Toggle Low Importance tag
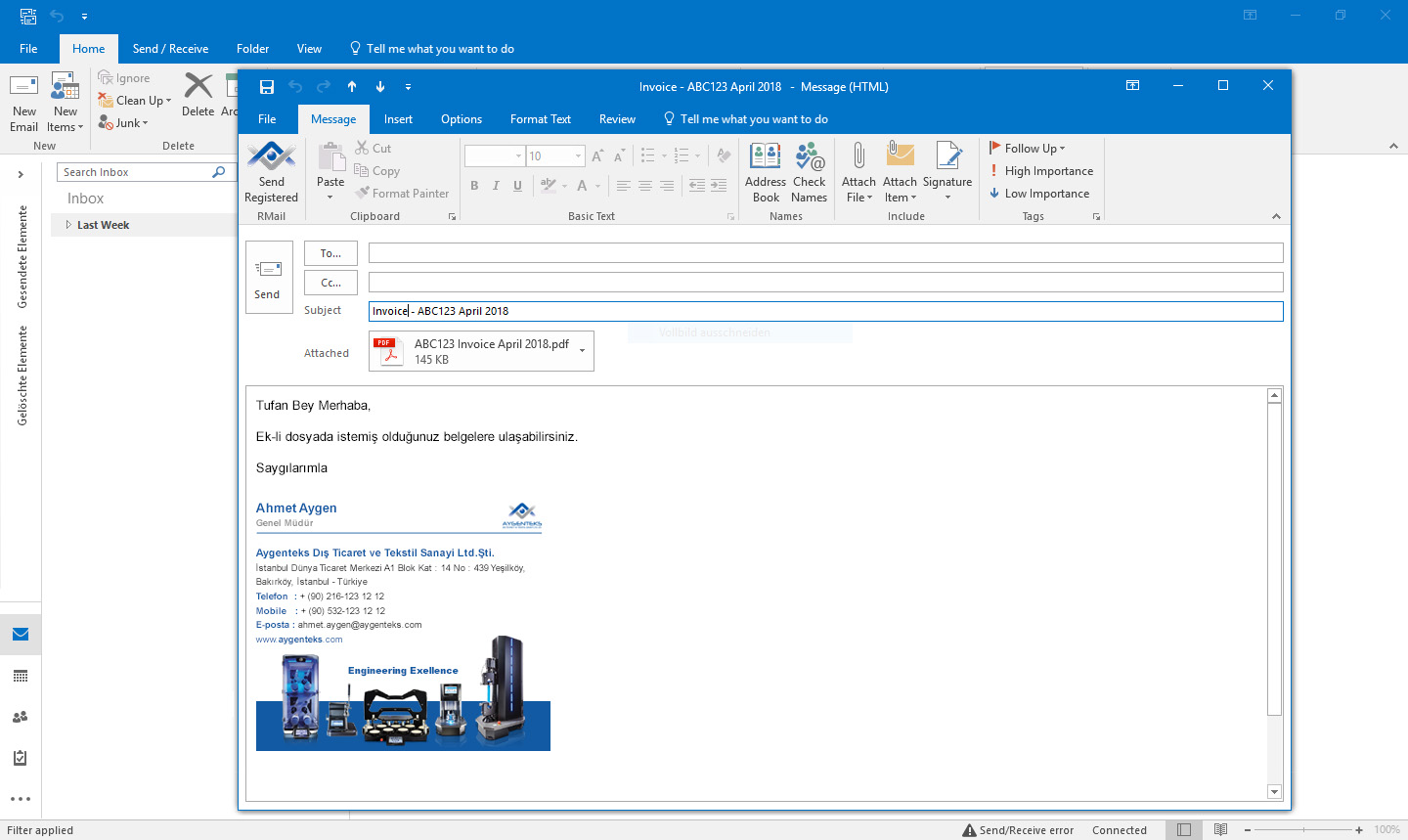The width and height of the screenshot is (1408, 840). (x=1039, y=194)
